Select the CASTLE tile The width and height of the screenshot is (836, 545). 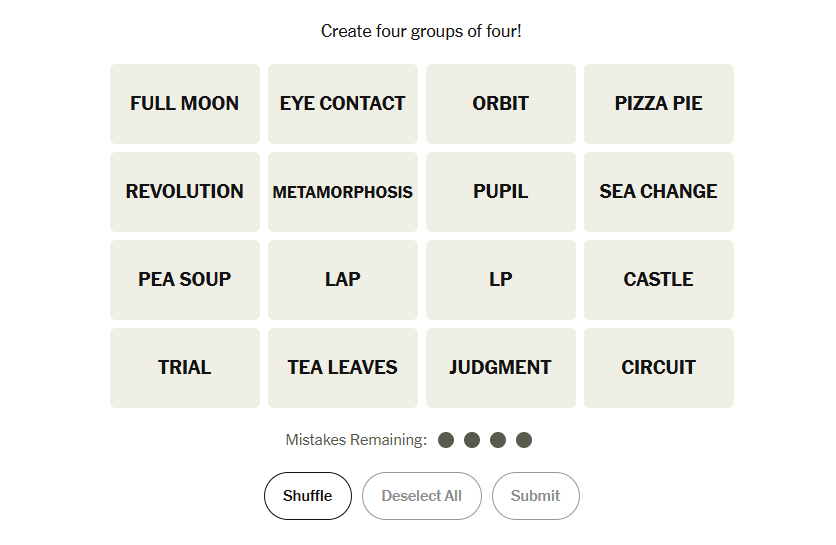point(659,280)
